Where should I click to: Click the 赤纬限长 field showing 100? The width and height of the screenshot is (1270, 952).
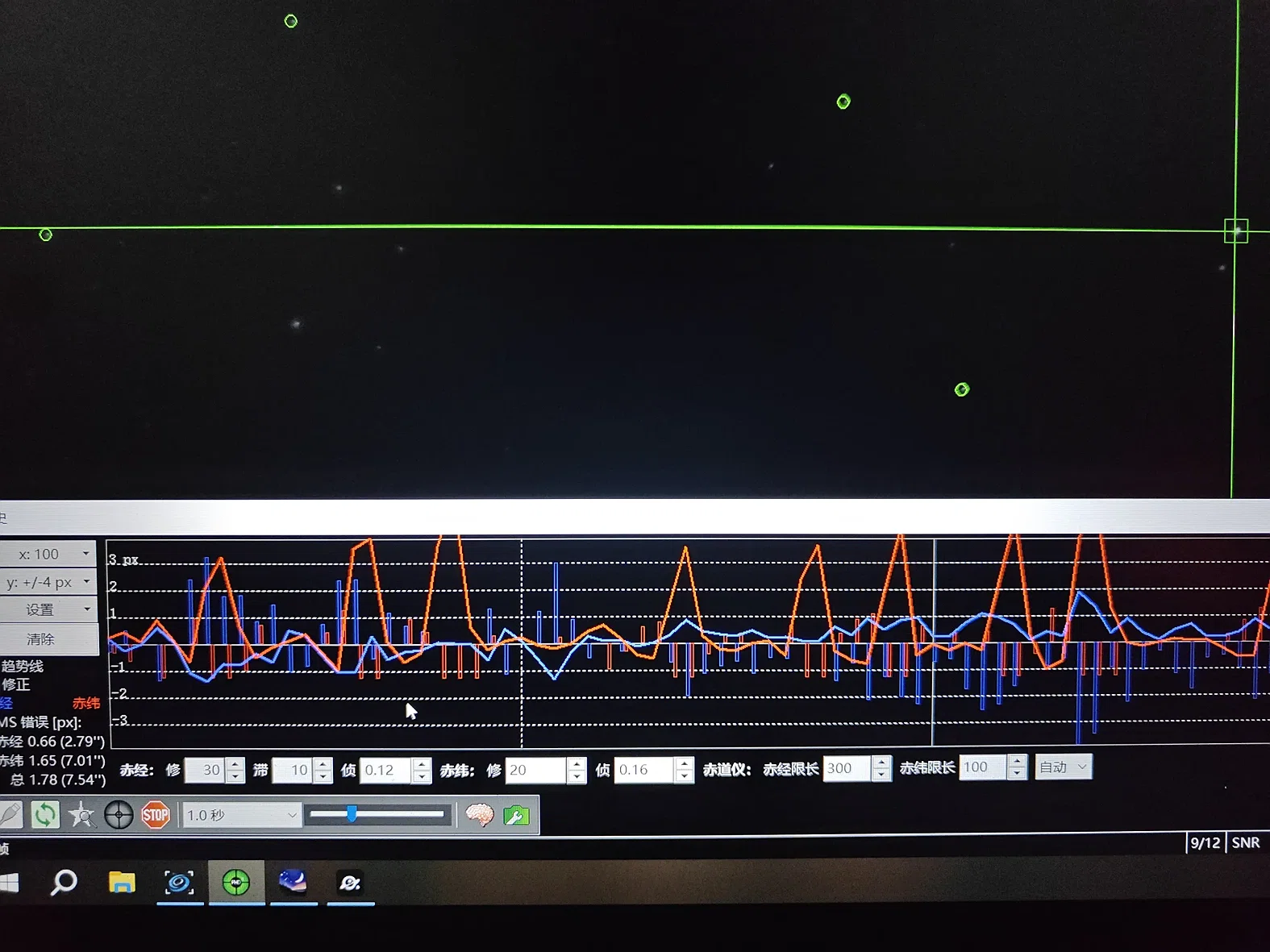(x=984, y=767)
